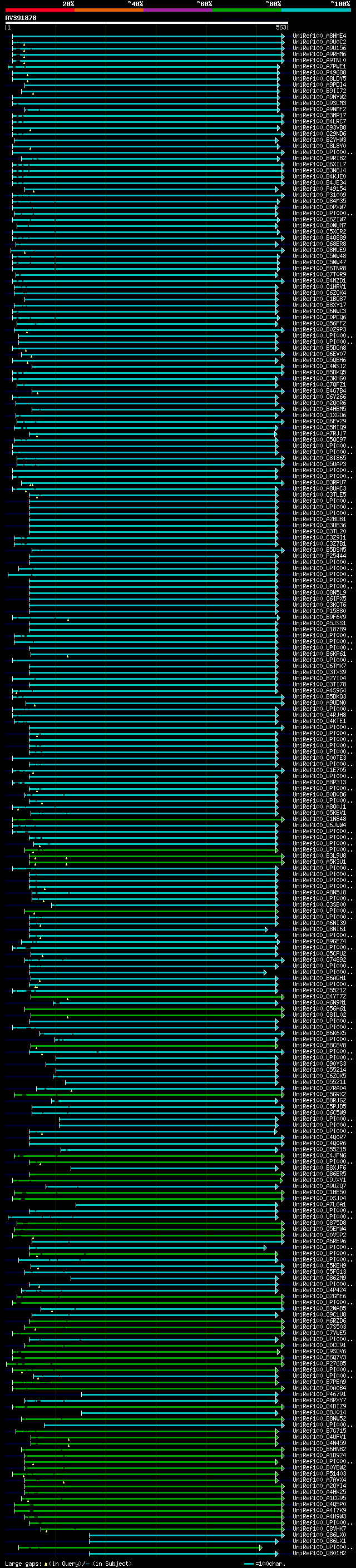Select UniRef100_A5K3U1 hit label
This screenshot has height=1568, width=356.
click(319, 862)
